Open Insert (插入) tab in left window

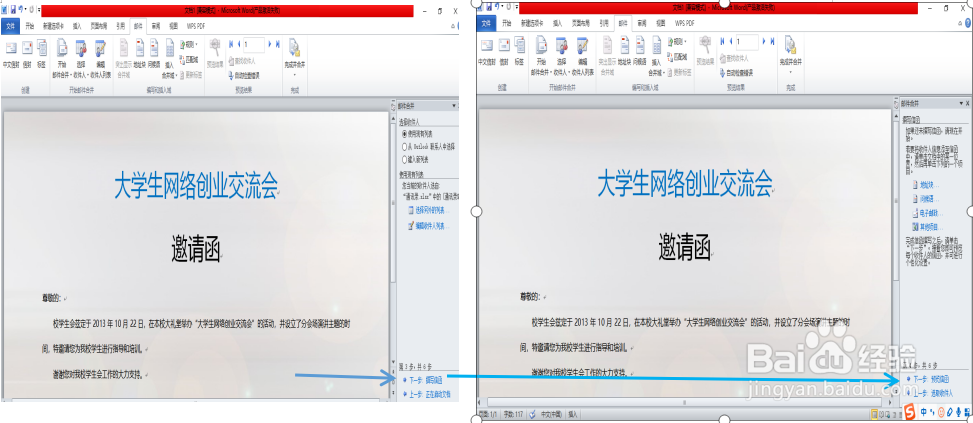[x=77, y=26]
